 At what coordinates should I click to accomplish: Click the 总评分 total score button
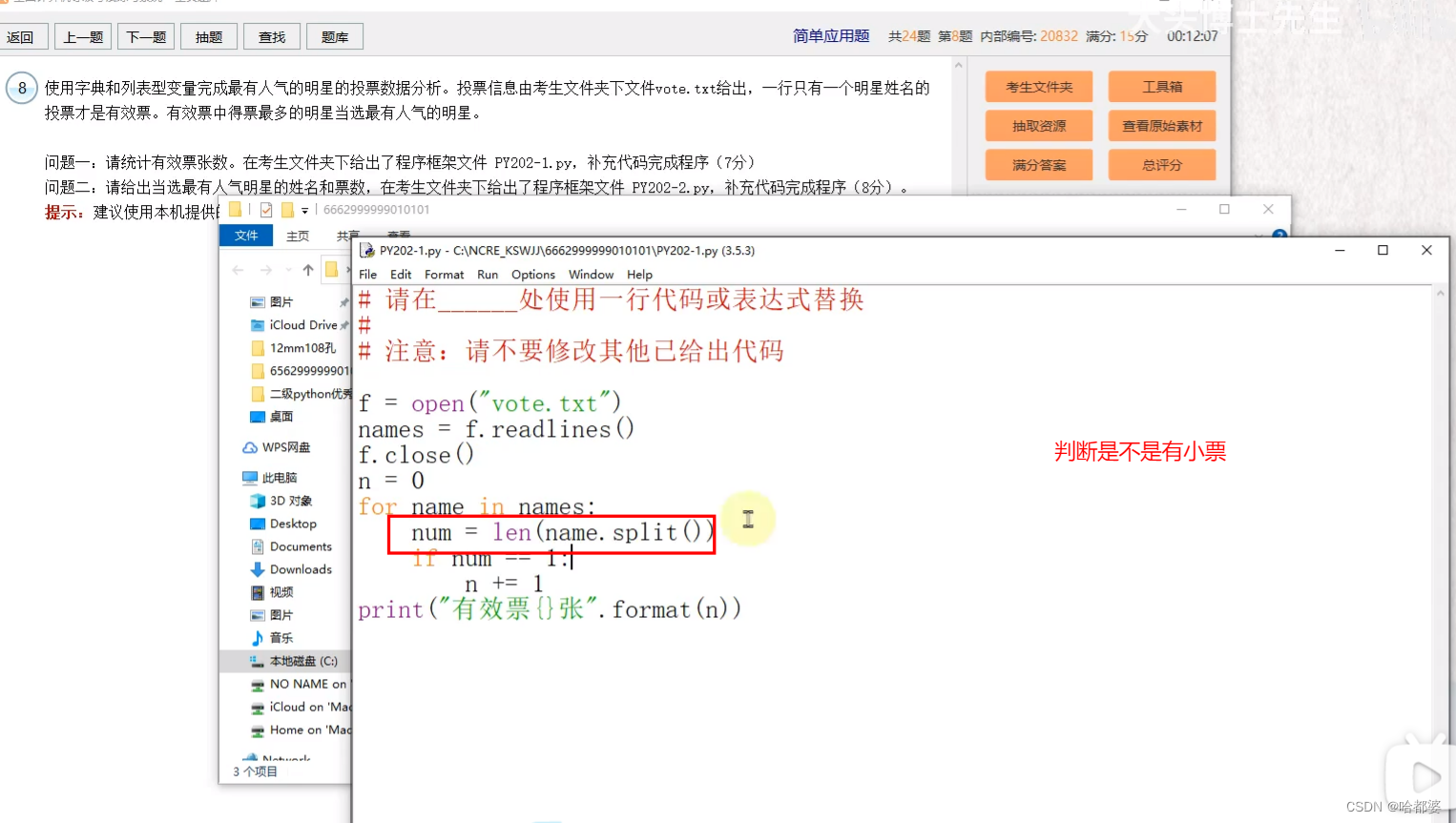pos(1162,165)
